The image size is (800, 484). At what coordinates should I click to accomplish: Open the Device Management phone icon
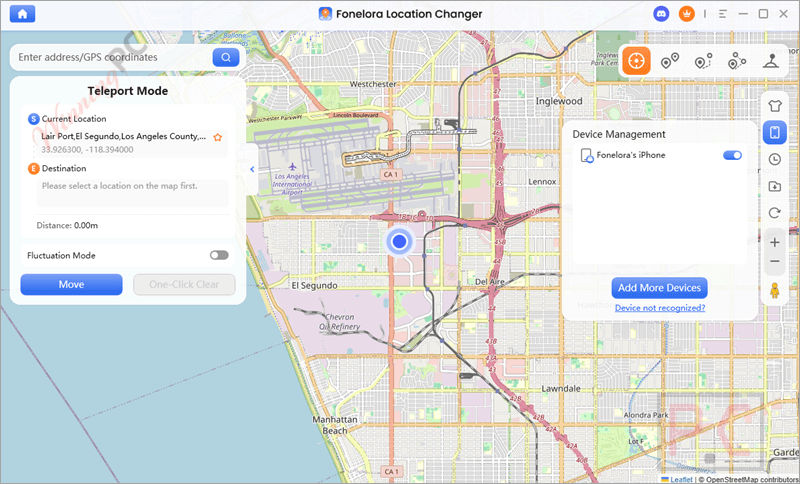(x=774, y=133)
